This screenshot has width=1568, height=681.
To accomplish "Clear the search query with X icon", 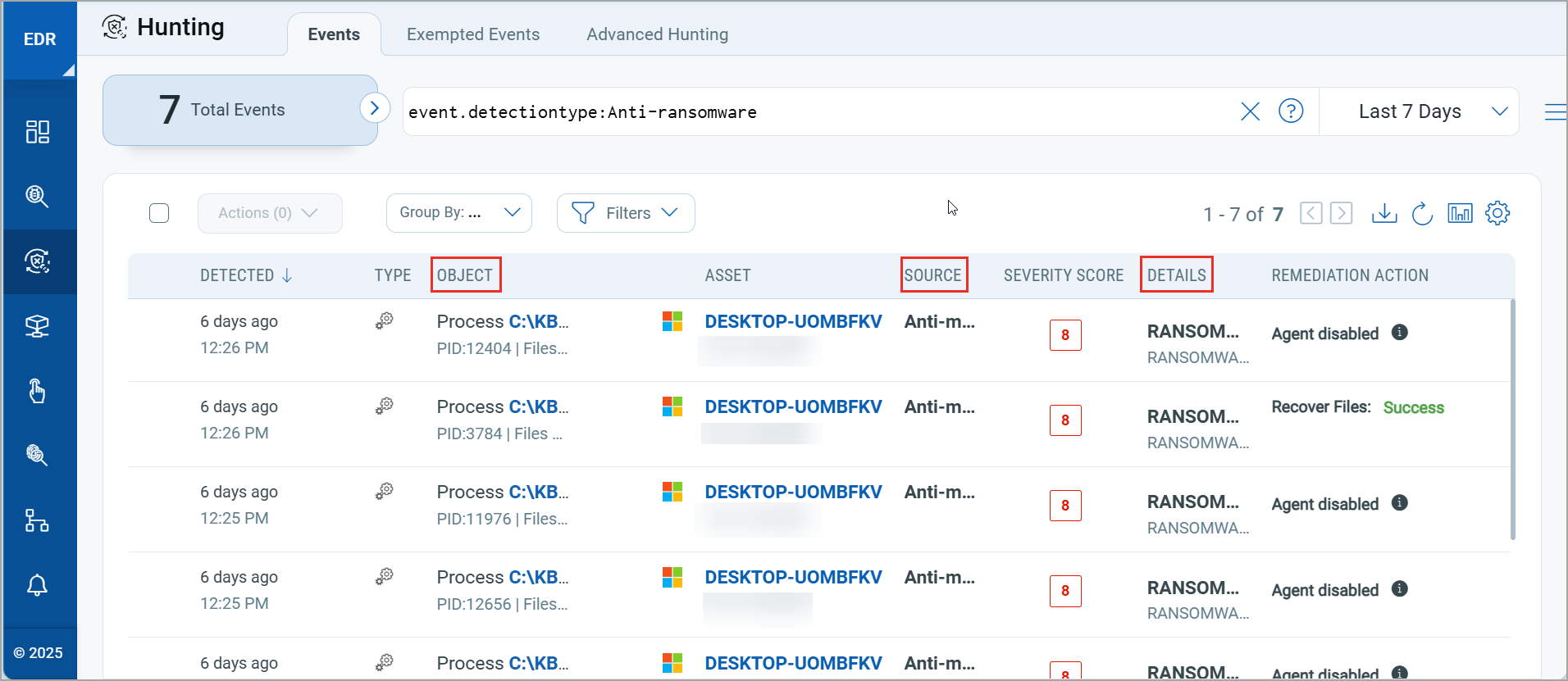I will [1250, 111].
